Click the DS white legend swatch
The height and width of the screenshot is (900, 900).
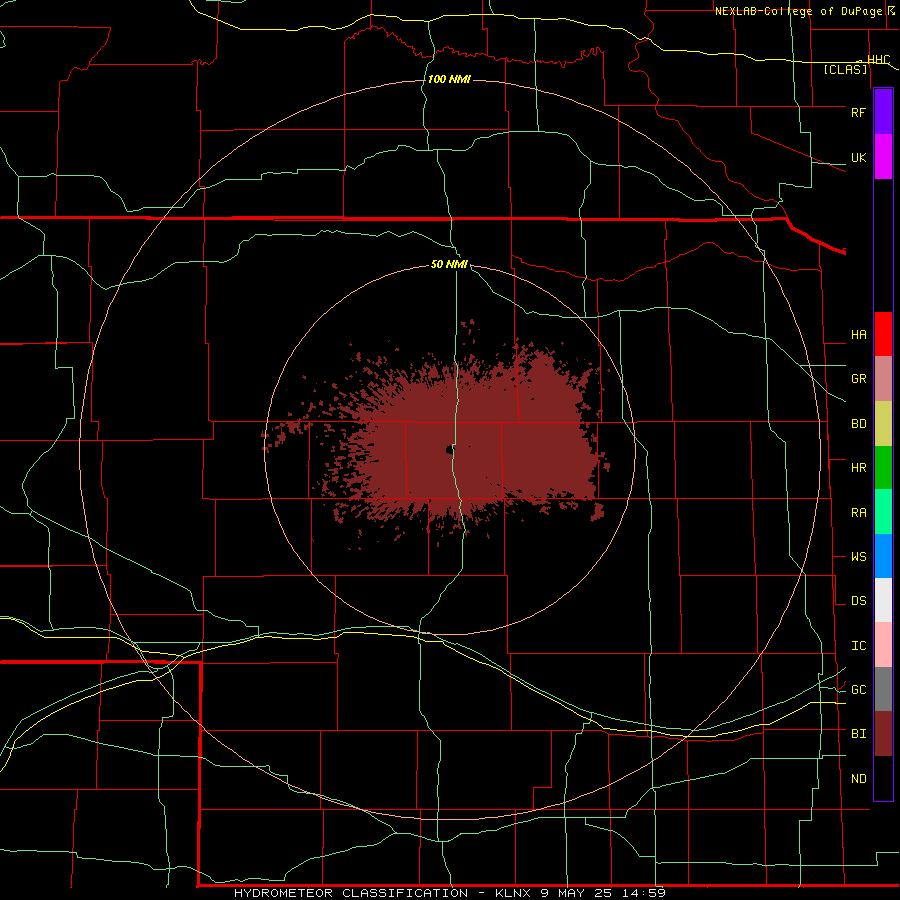click(883, 600)
